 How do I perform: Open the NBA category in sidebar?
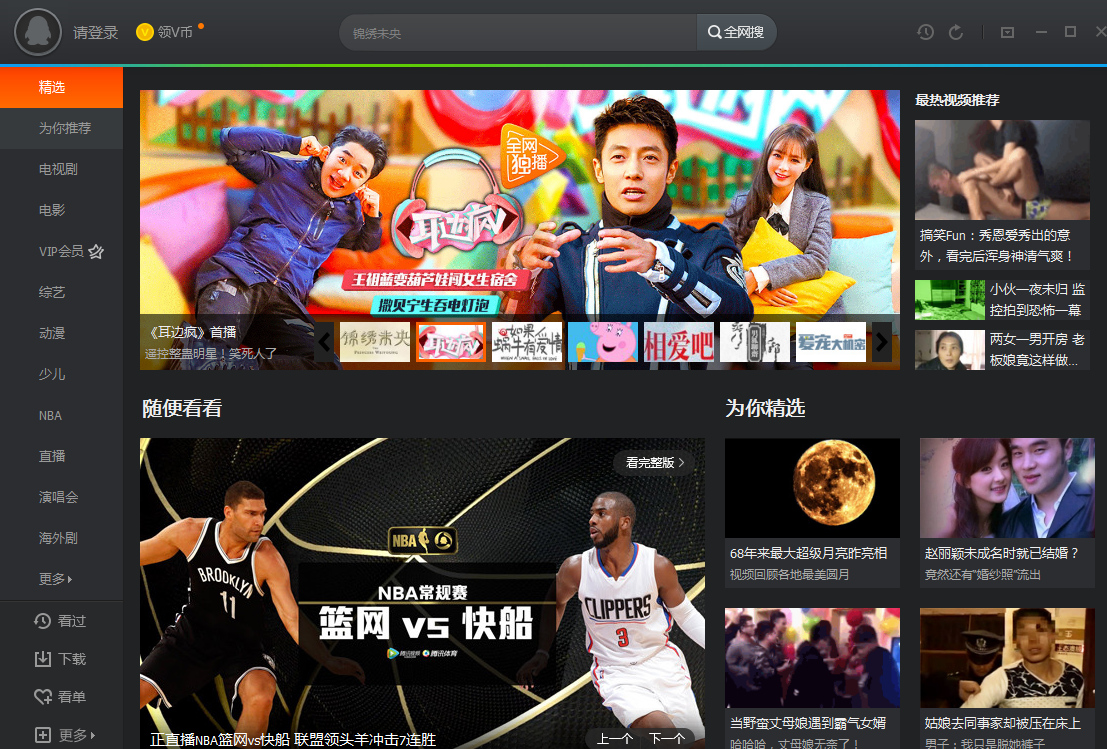tap(61, 415)
